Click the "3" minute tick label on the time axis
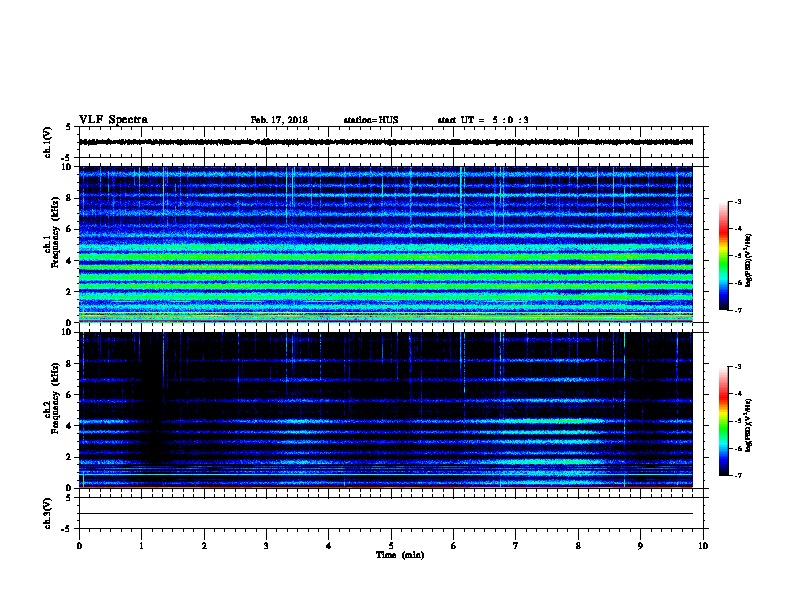Screen dimensions: 792x612 266,545
